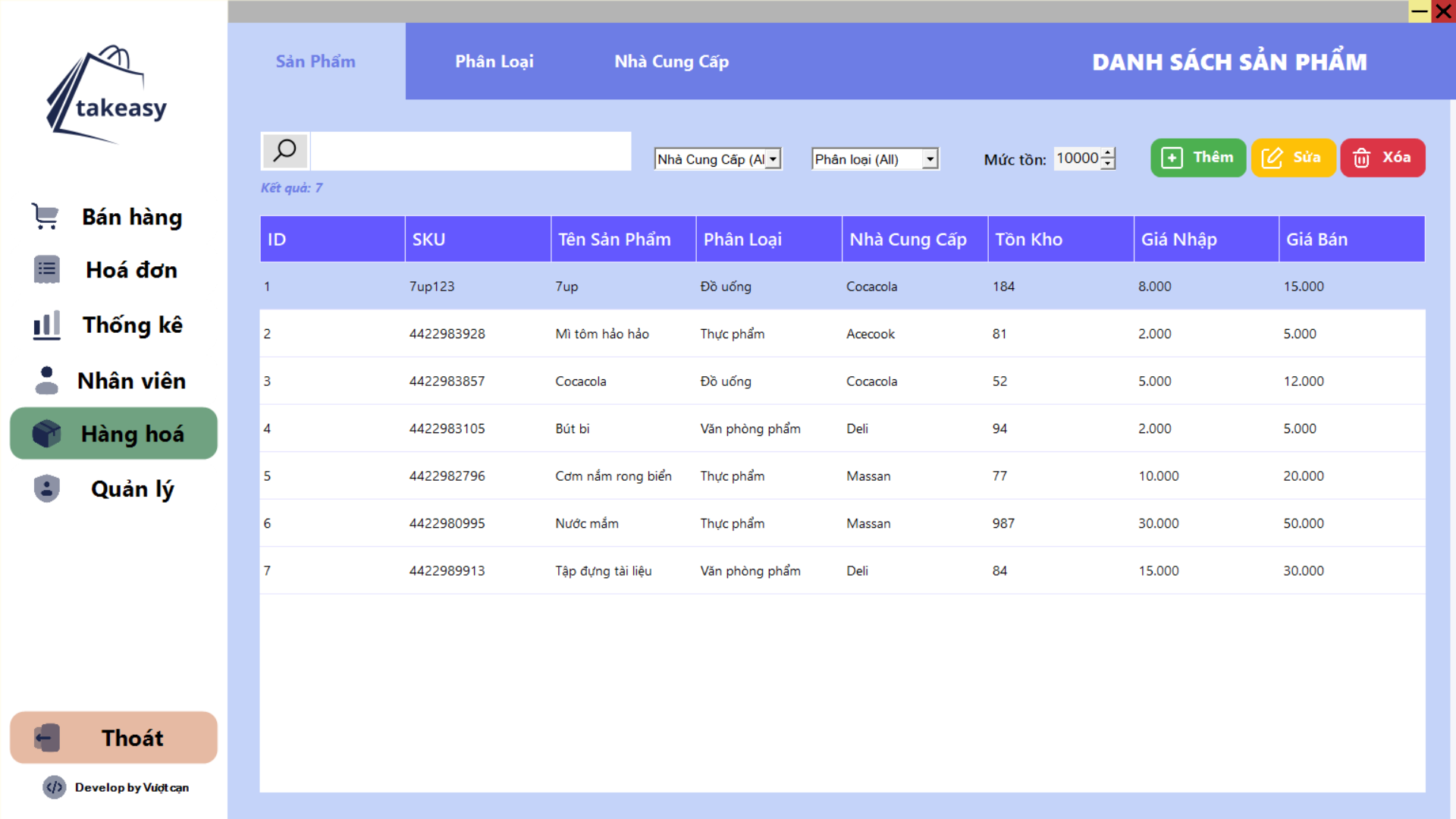This screenshot has width=1456, height=819.
Task: Switch to the Nhà Cung Cấp tab
Action: tap(671, 61)
